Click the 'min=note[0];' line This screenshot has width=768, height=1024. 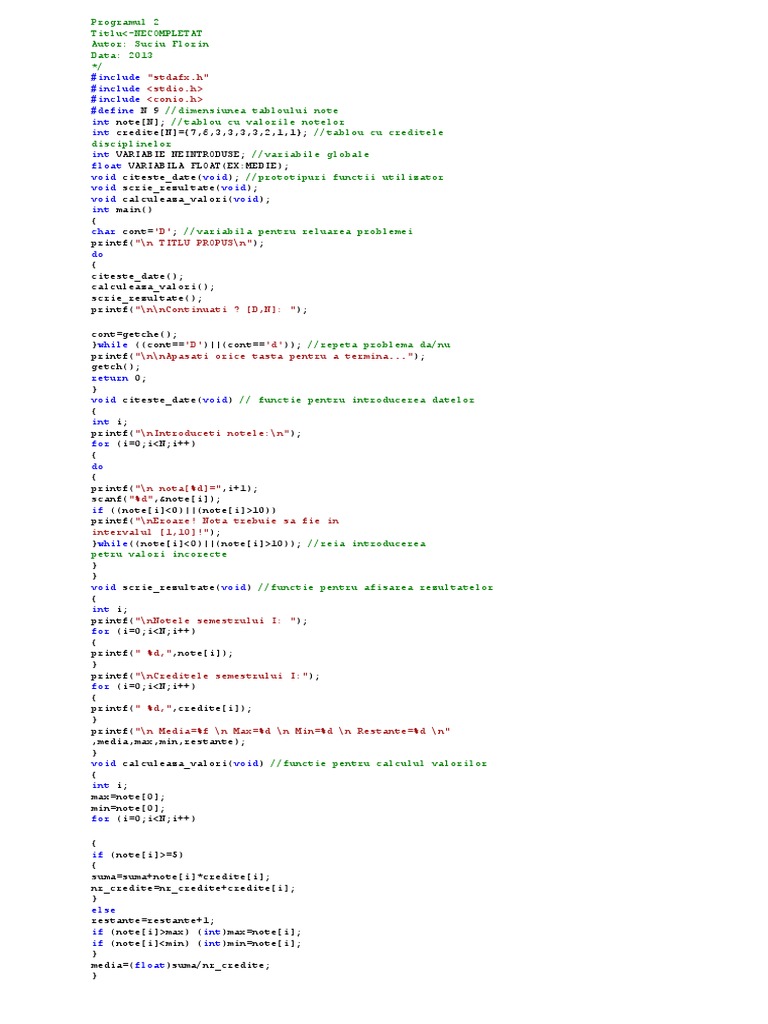[127, 808]
